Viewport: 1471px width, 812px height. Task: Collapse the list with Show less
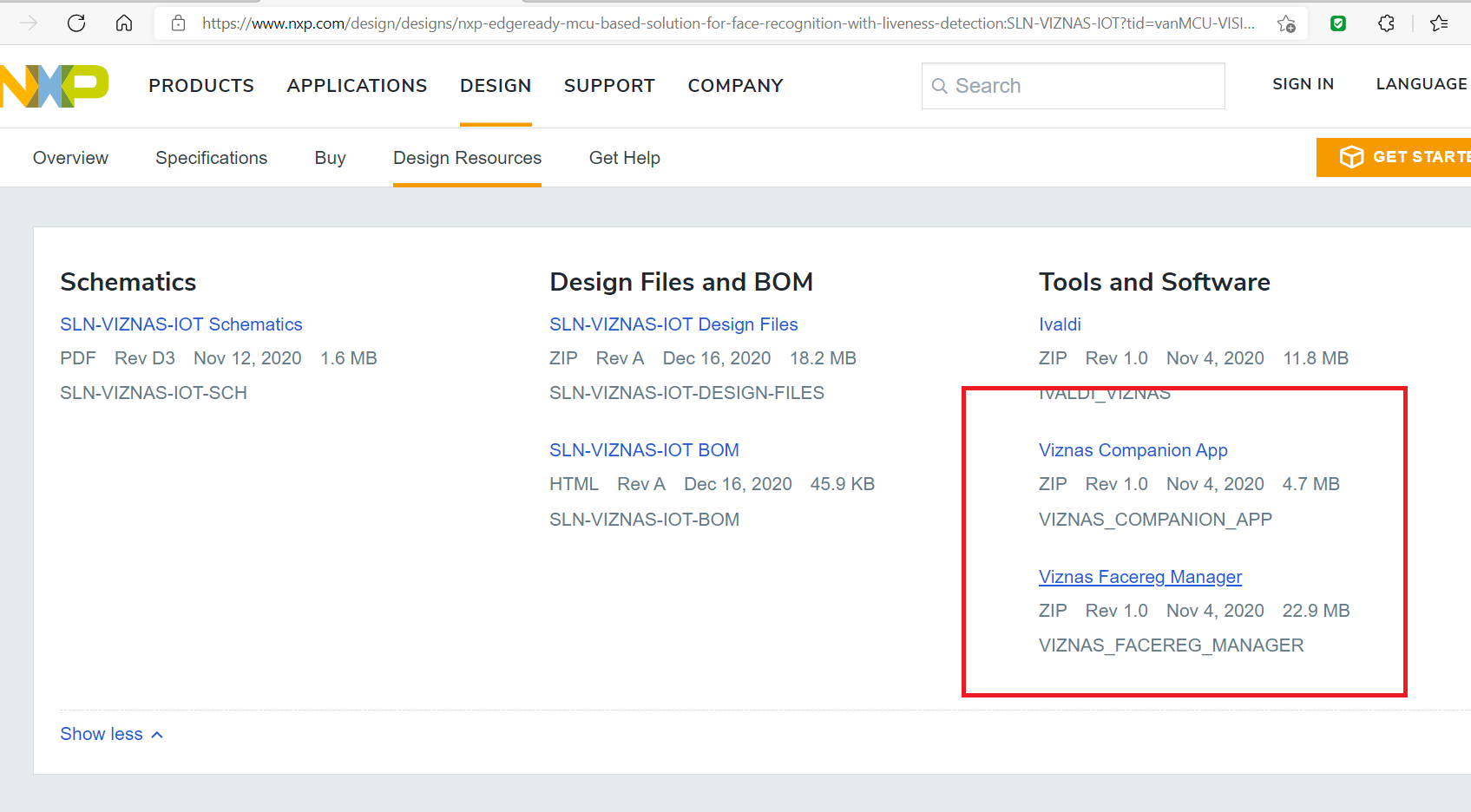click(x=111, y=734)
